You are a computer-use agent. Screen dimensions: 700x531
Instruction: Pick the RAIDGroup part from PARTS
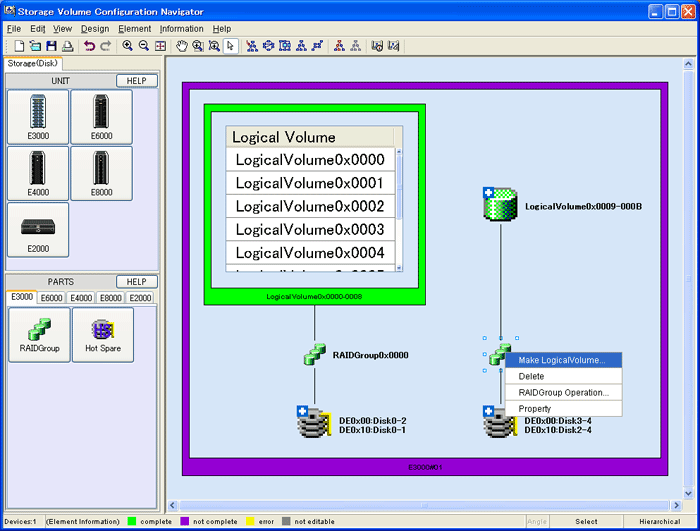tap(39, 334)
